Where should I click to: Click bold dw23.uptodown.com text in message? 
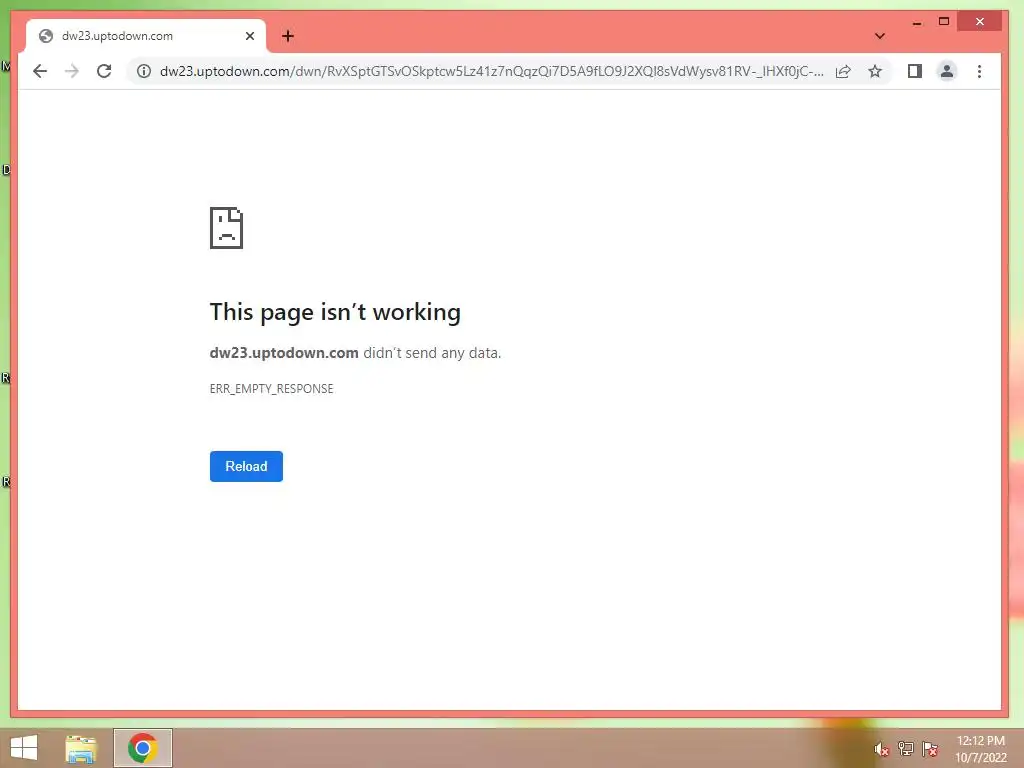(x=284, y=353)
